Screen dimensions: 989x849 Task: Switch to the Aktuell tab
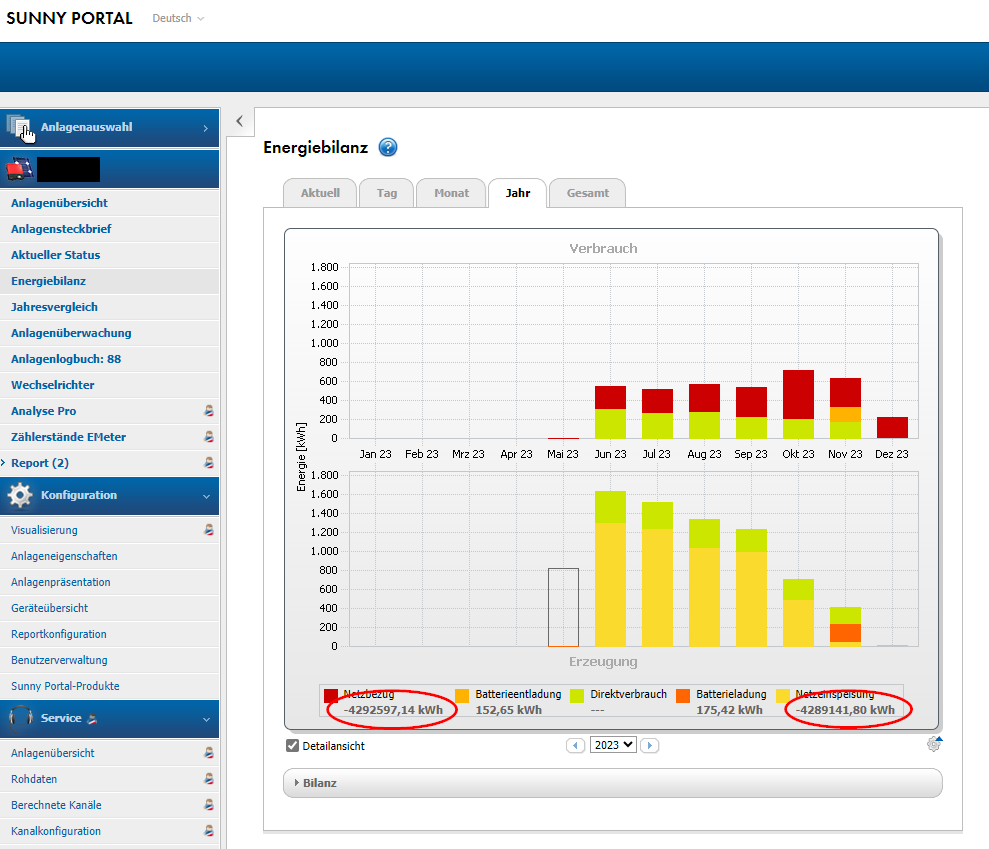pyautogui.click(x=320, y=193)
